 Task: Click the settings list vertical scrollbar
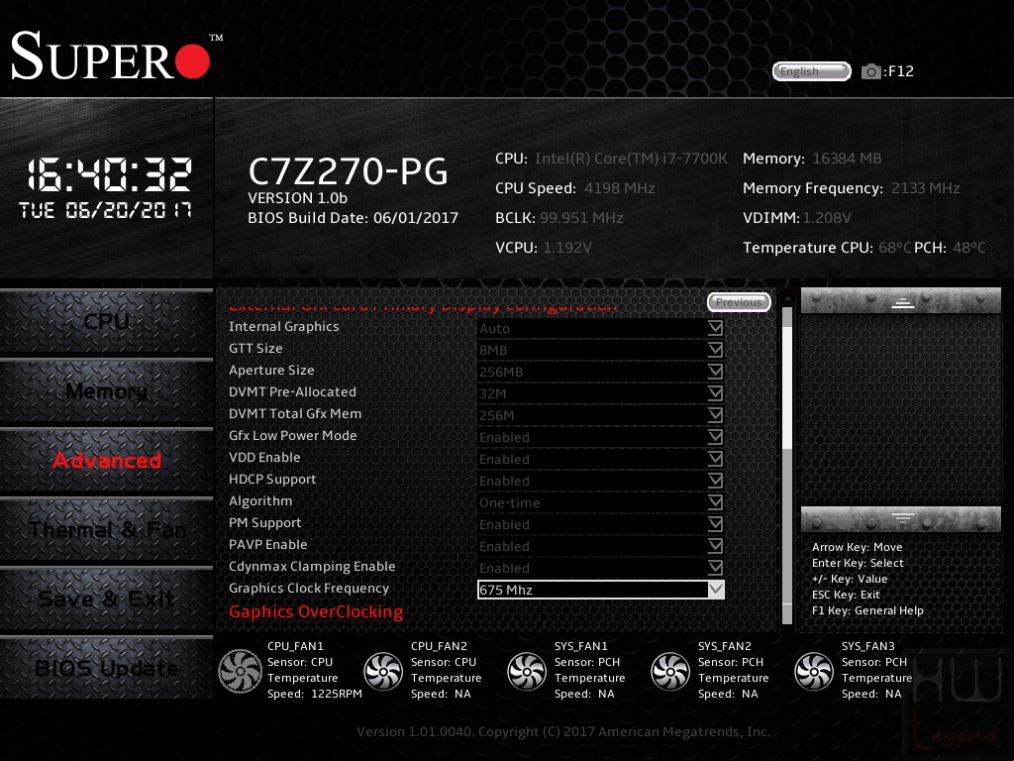click(x=787, y=466)
